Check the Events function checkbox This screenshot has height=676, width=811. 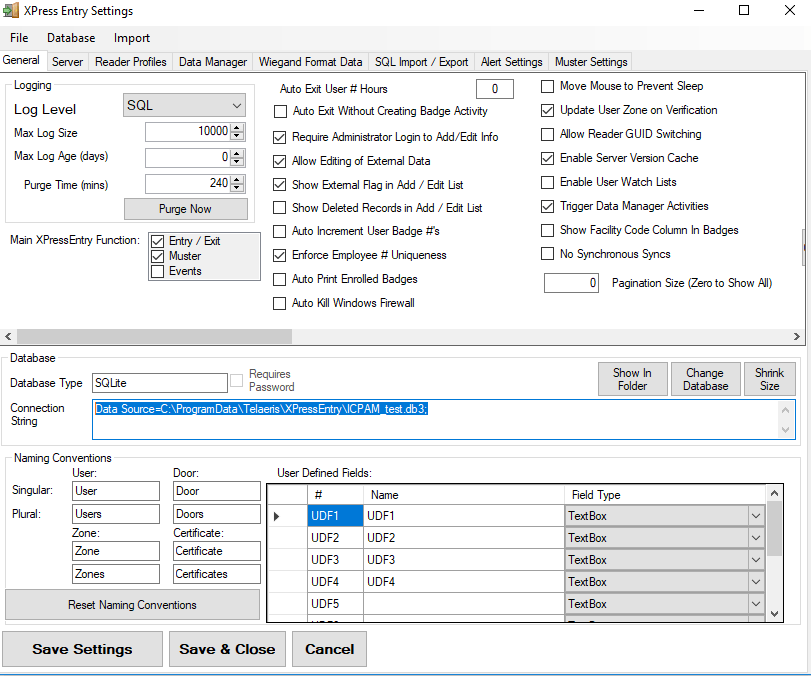pos(157,269)
